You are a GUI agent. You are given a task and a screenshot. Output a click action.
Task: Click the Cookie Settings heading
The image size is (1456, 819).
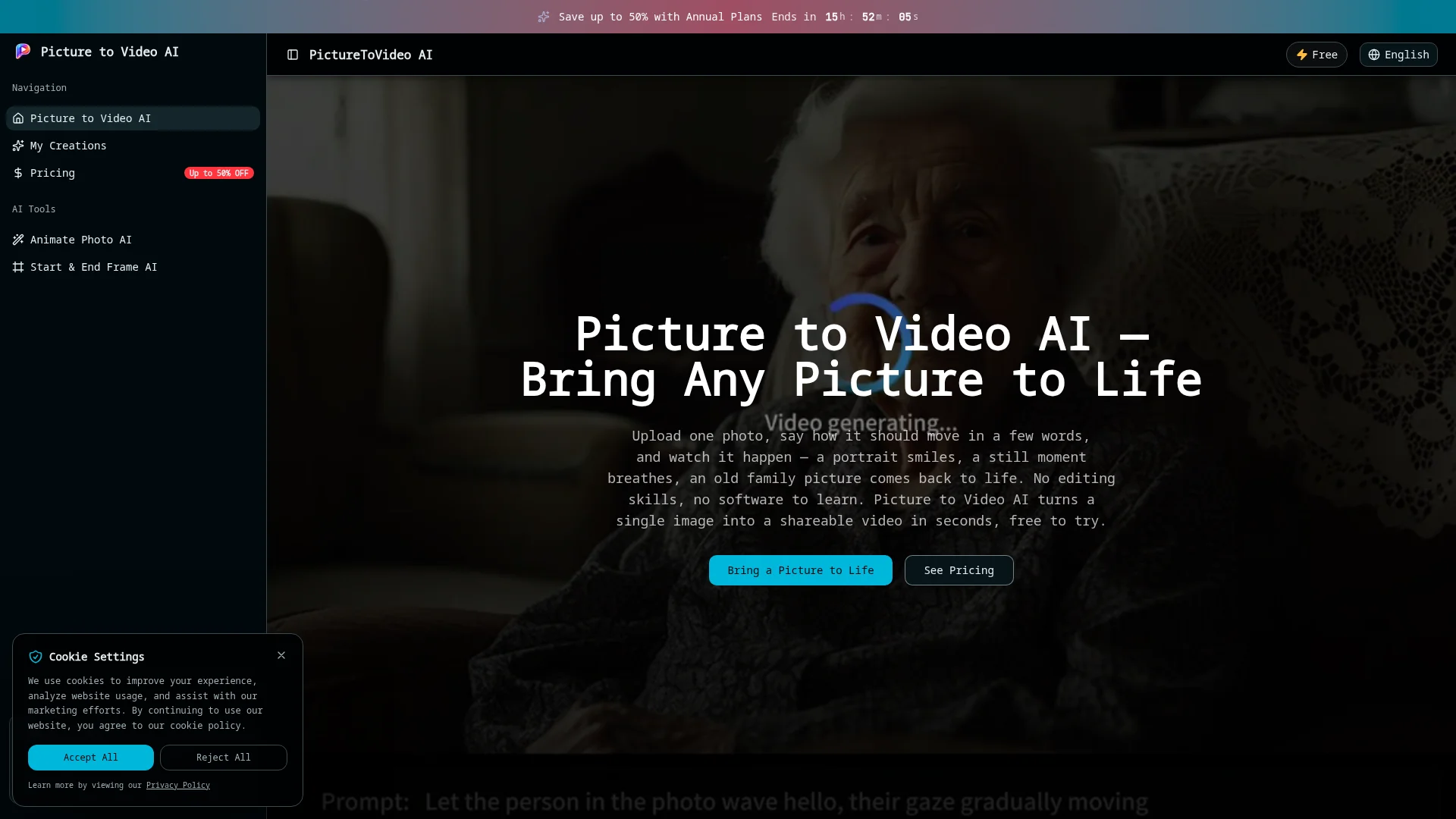(x=97, y=657)
